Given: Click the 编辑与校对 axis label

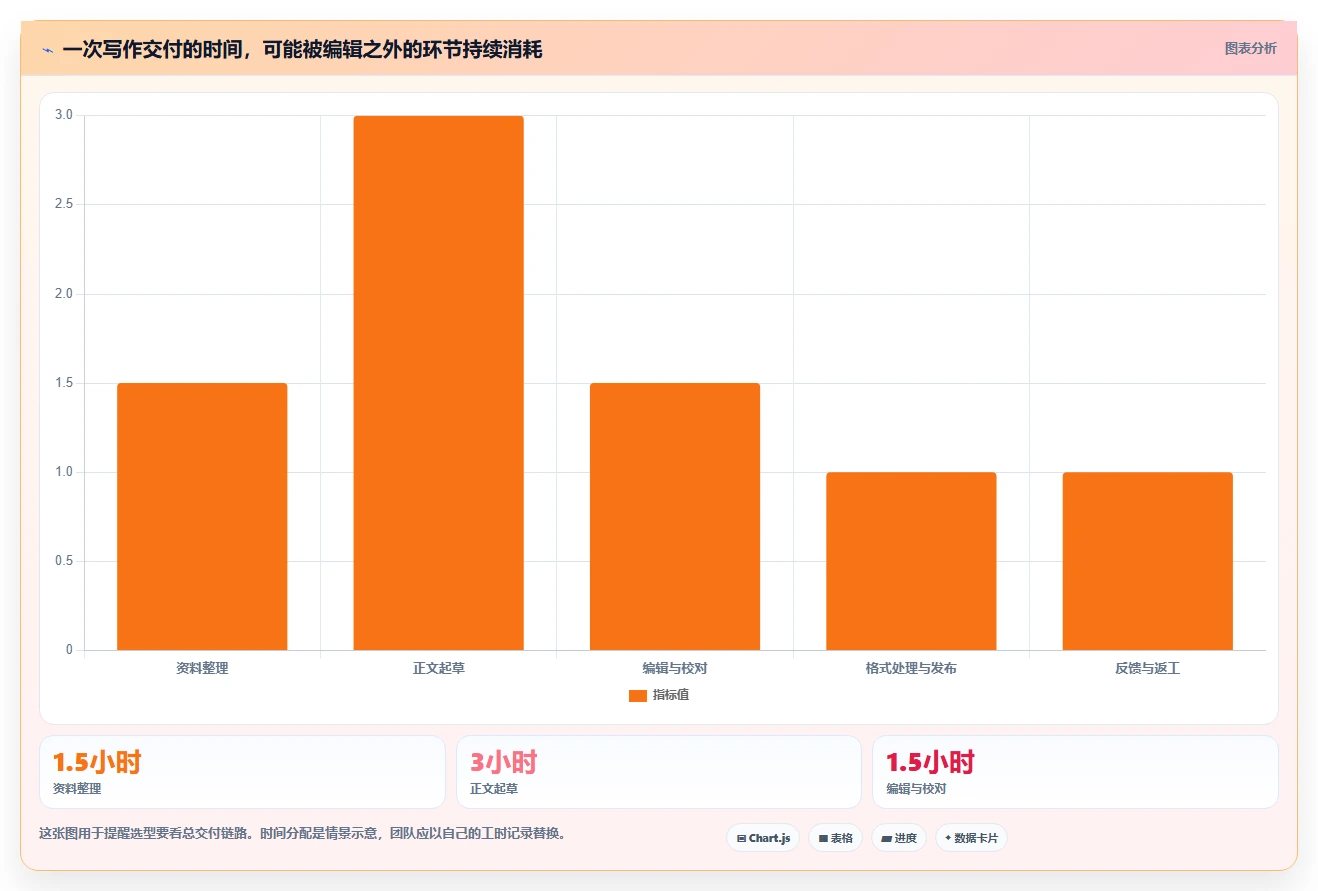Looking at the screenshot, I should 675,668.
